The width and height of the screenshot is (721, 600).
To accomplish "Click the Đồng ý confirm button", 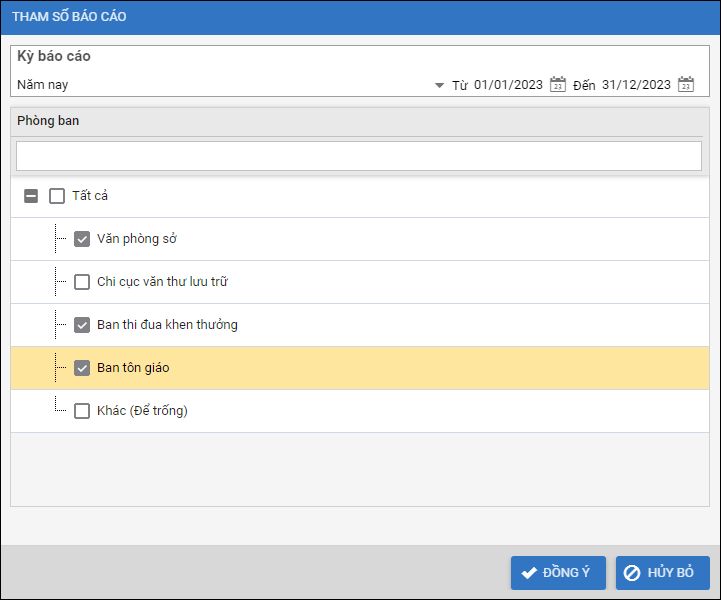I will (557, 573).
